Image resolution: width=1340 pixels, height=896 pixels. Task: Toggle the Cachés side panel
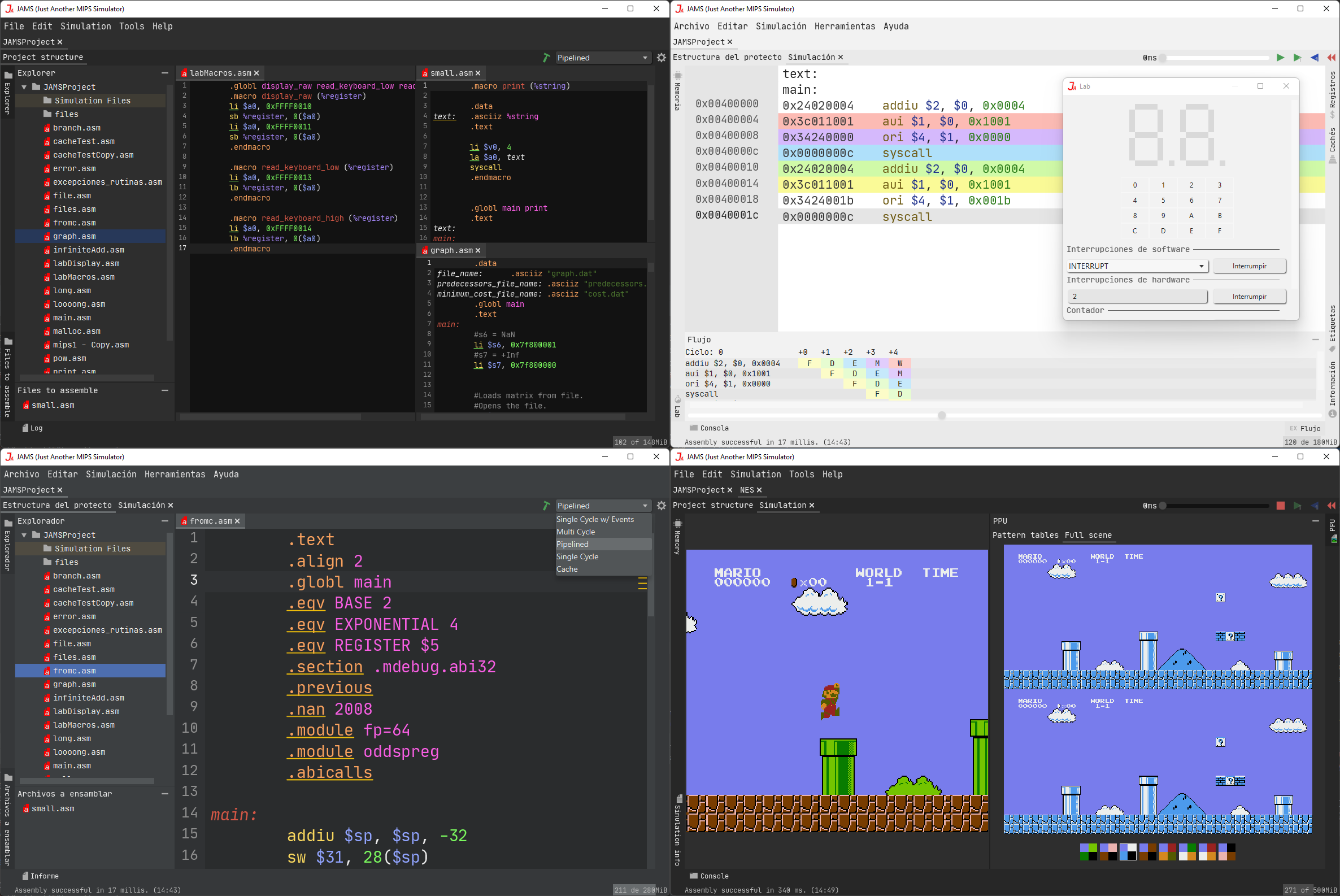click(x=1332, y=141)
